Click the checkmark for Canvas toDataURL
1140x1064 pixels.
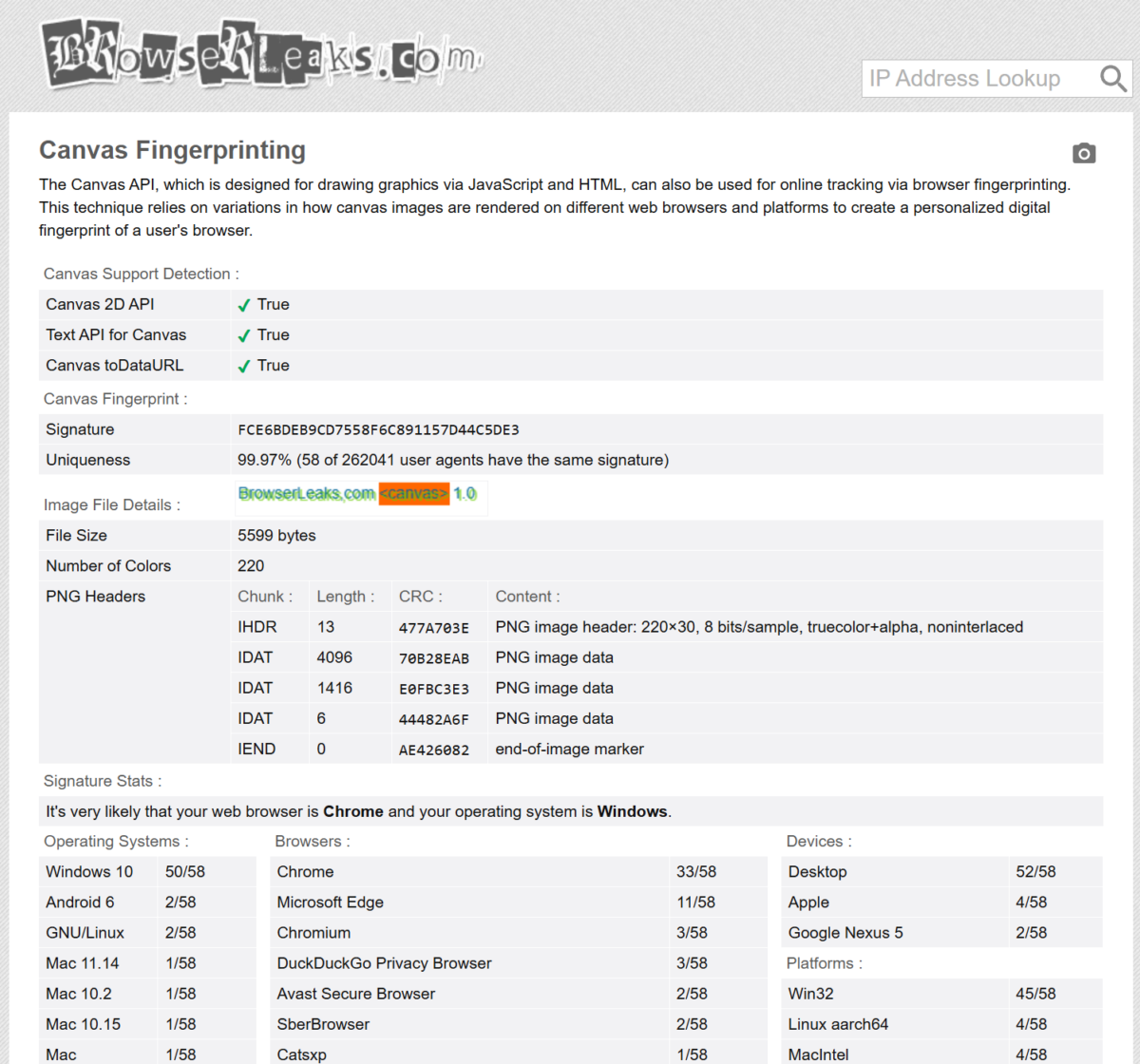point(244,366)
